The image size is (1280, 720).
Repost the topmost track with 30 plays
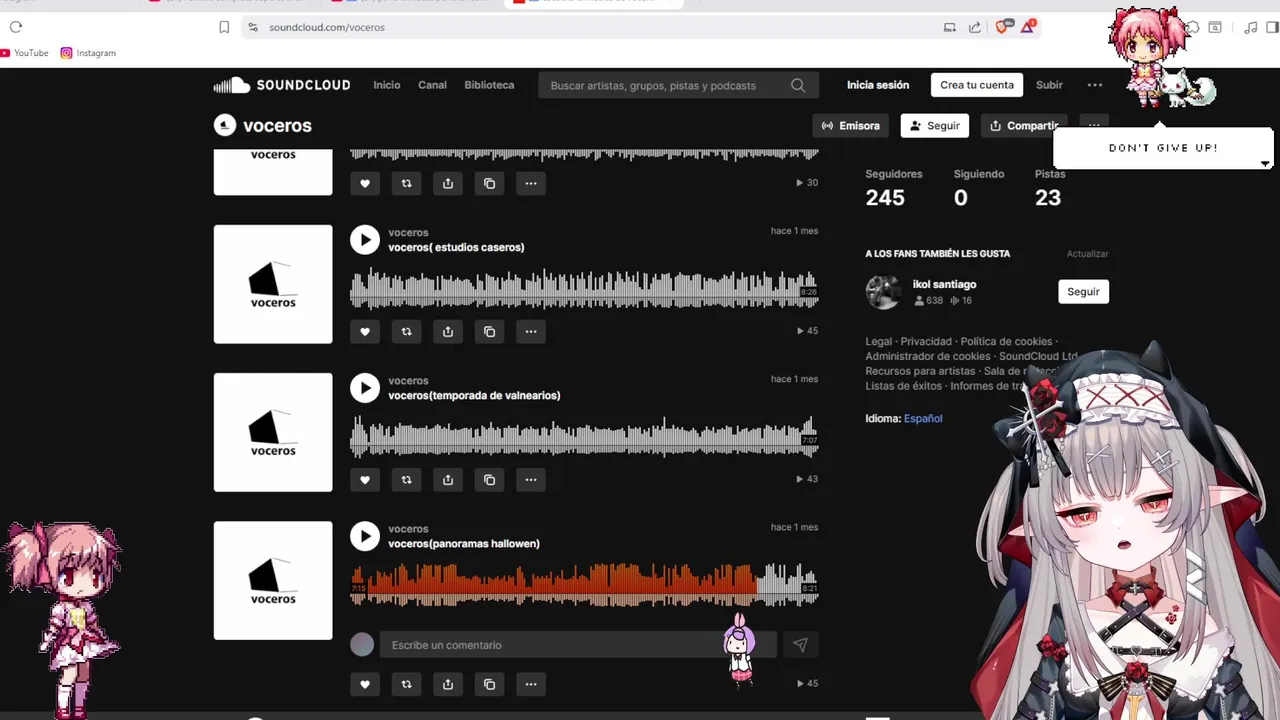[406, 183]
